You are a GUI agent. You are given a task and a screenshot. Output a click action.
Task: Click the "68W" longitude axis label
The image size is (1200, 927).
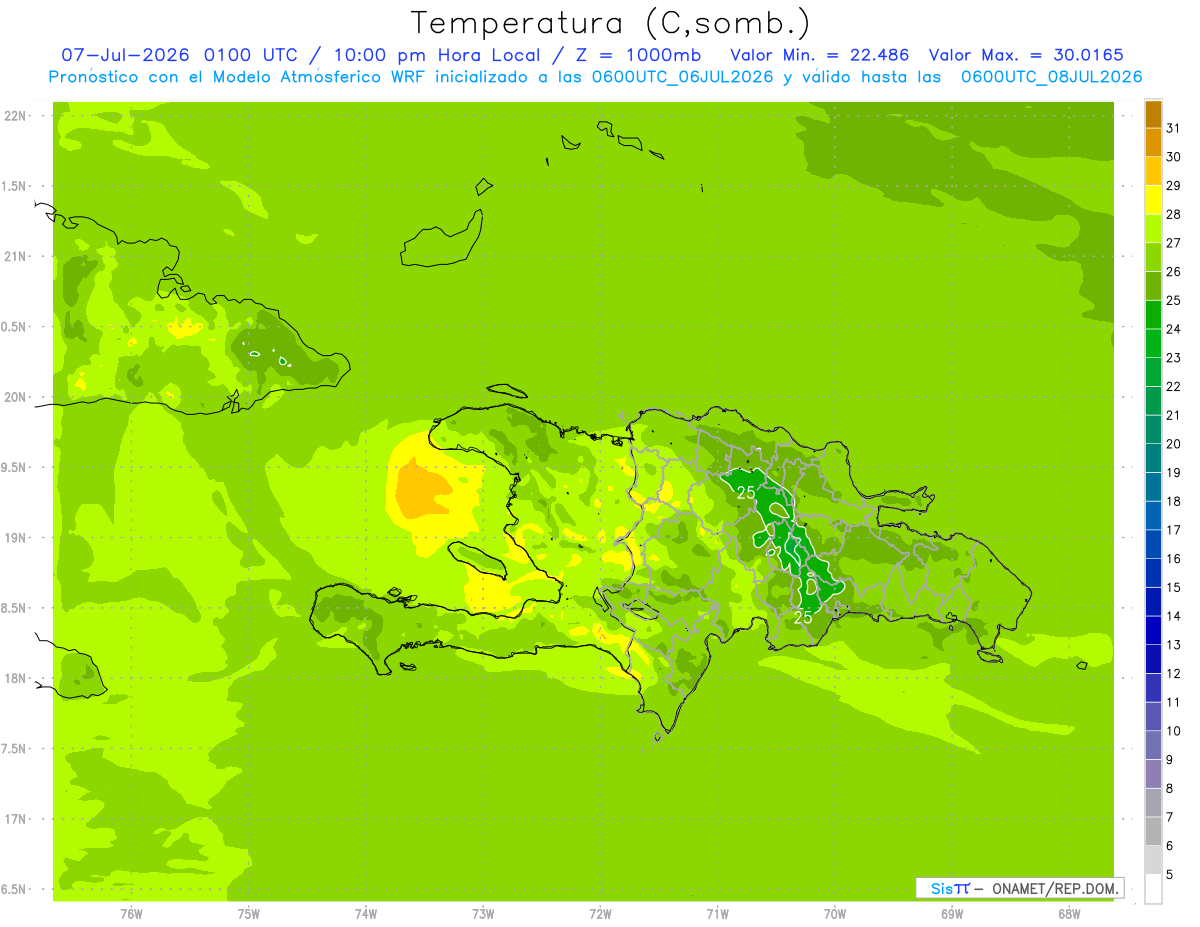click(x=1069, y=914)
